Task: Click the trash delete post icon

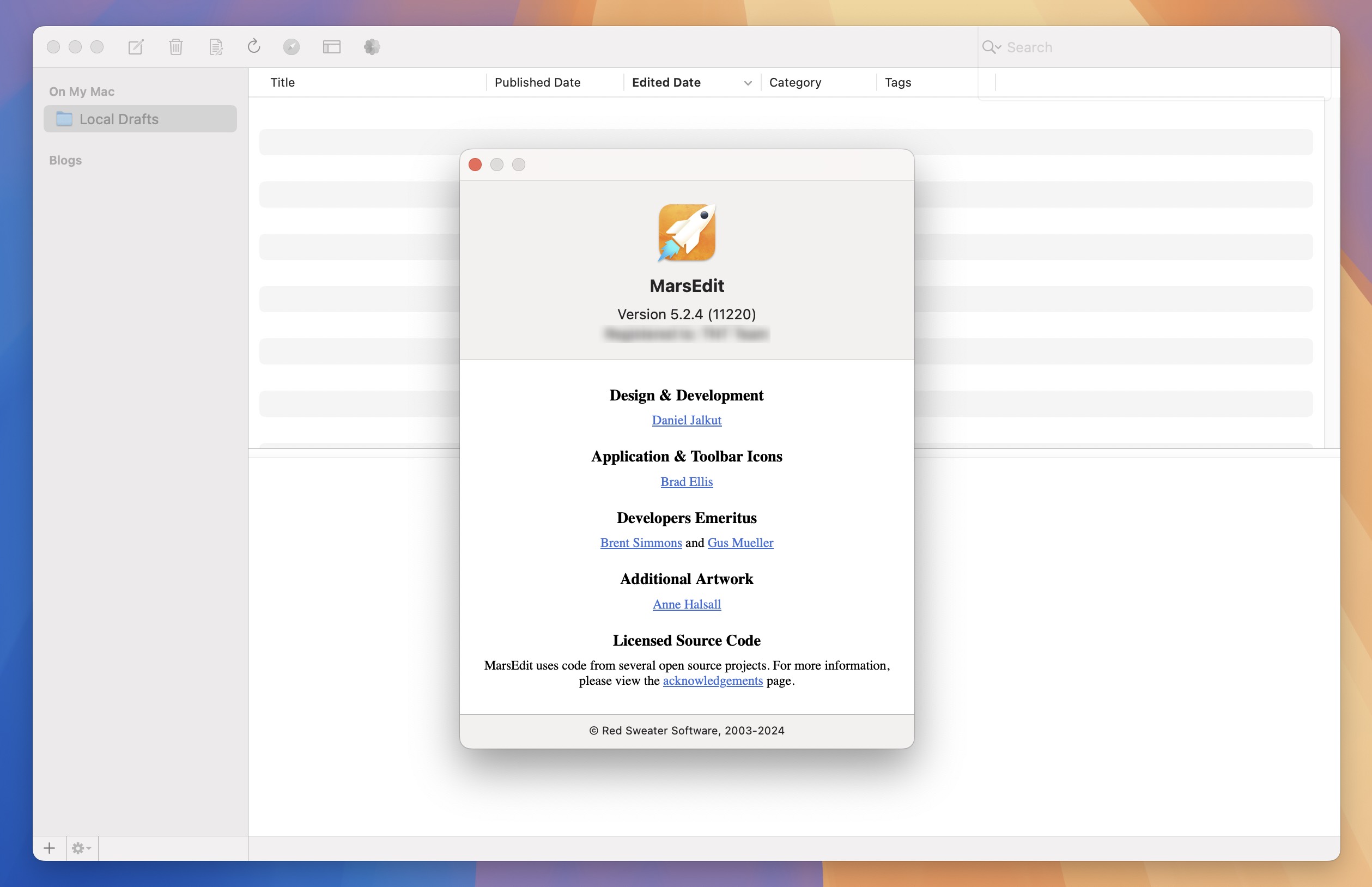Action: coord(175,47)
